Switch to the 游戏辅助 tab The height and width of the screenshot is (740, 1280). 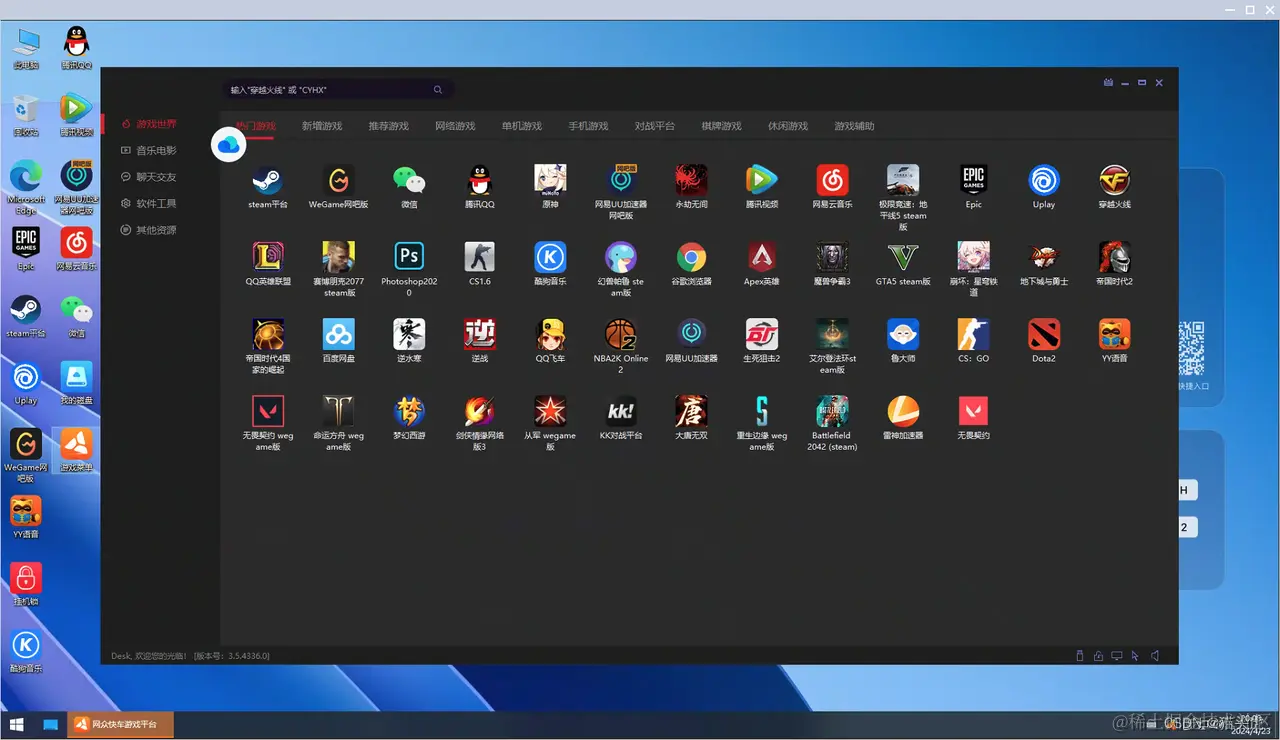coord(855,126)
